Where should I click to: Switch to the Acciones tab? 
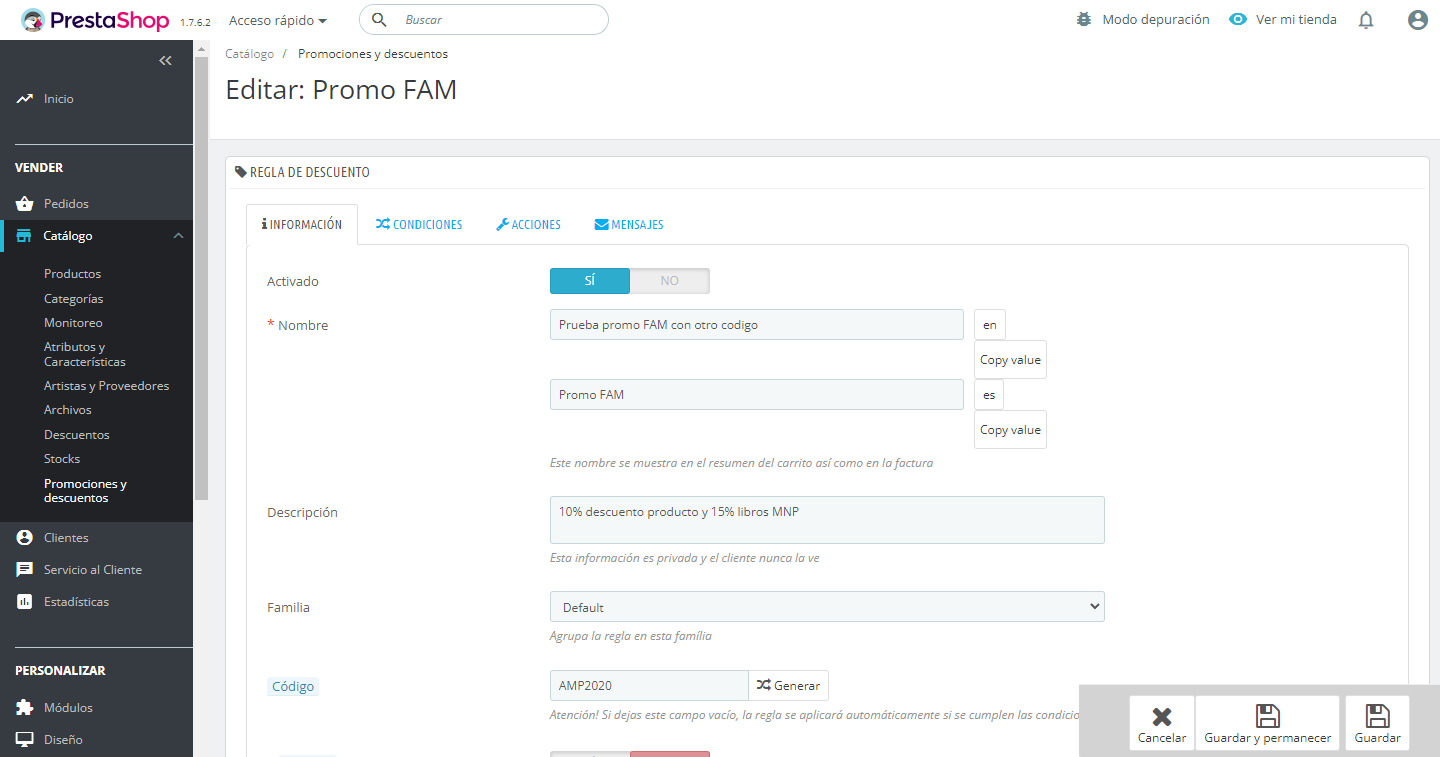click(x=528, y=225)
